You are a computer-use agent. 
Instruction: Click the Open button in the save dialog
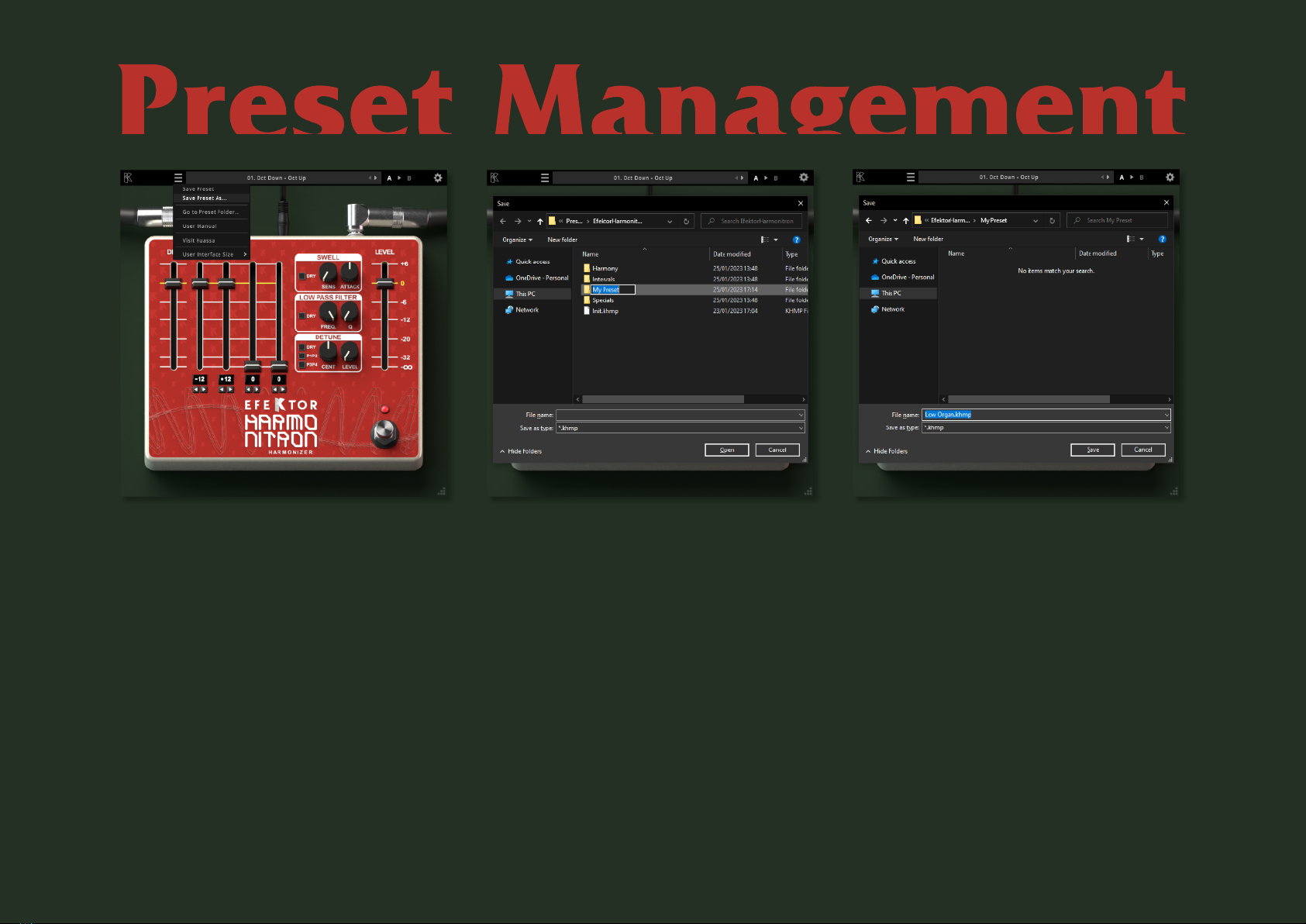coord(727,450)
